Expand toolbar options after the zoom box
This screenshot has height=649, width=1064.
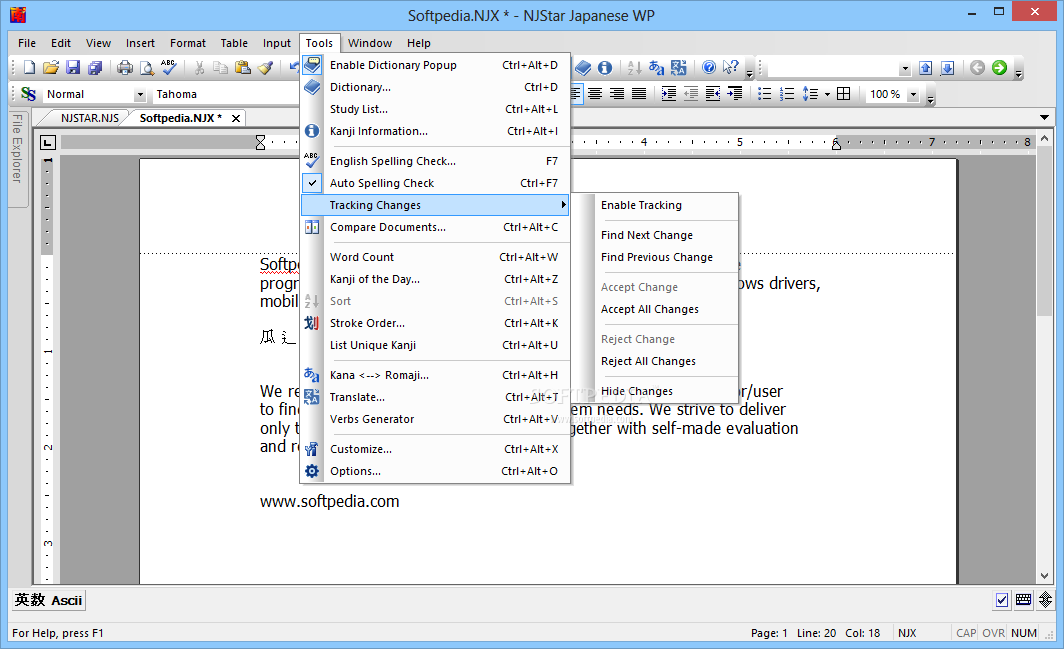[930, 96]
